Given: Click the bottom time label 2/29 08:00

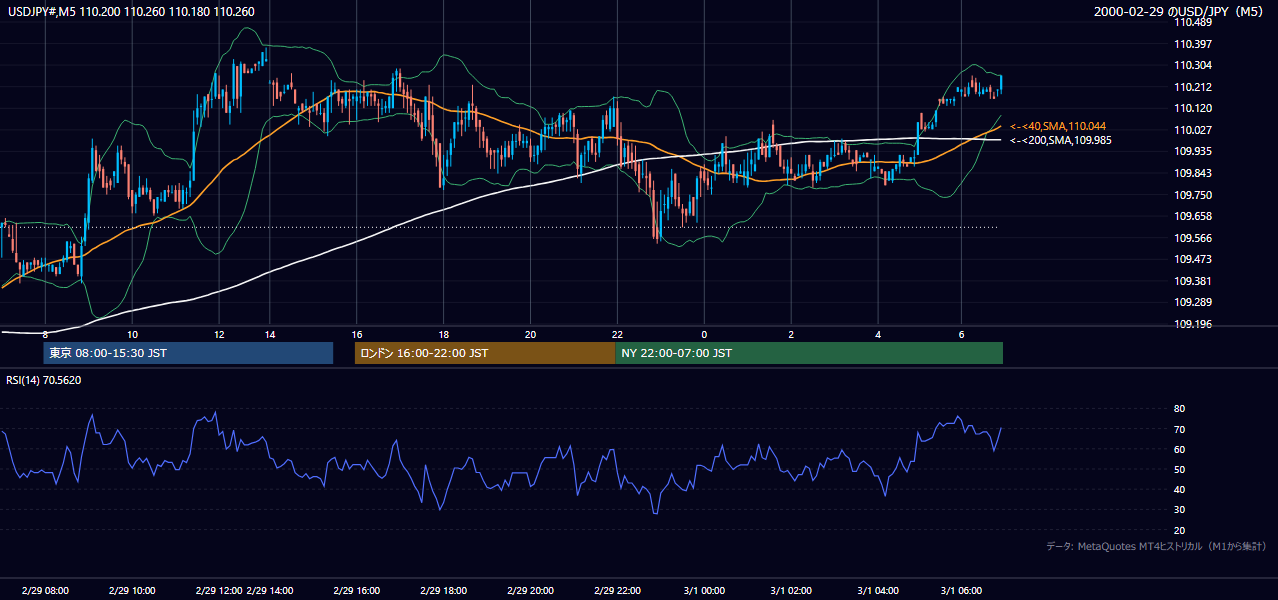Looking at the screenshot, I should click(x=45, y=591).
